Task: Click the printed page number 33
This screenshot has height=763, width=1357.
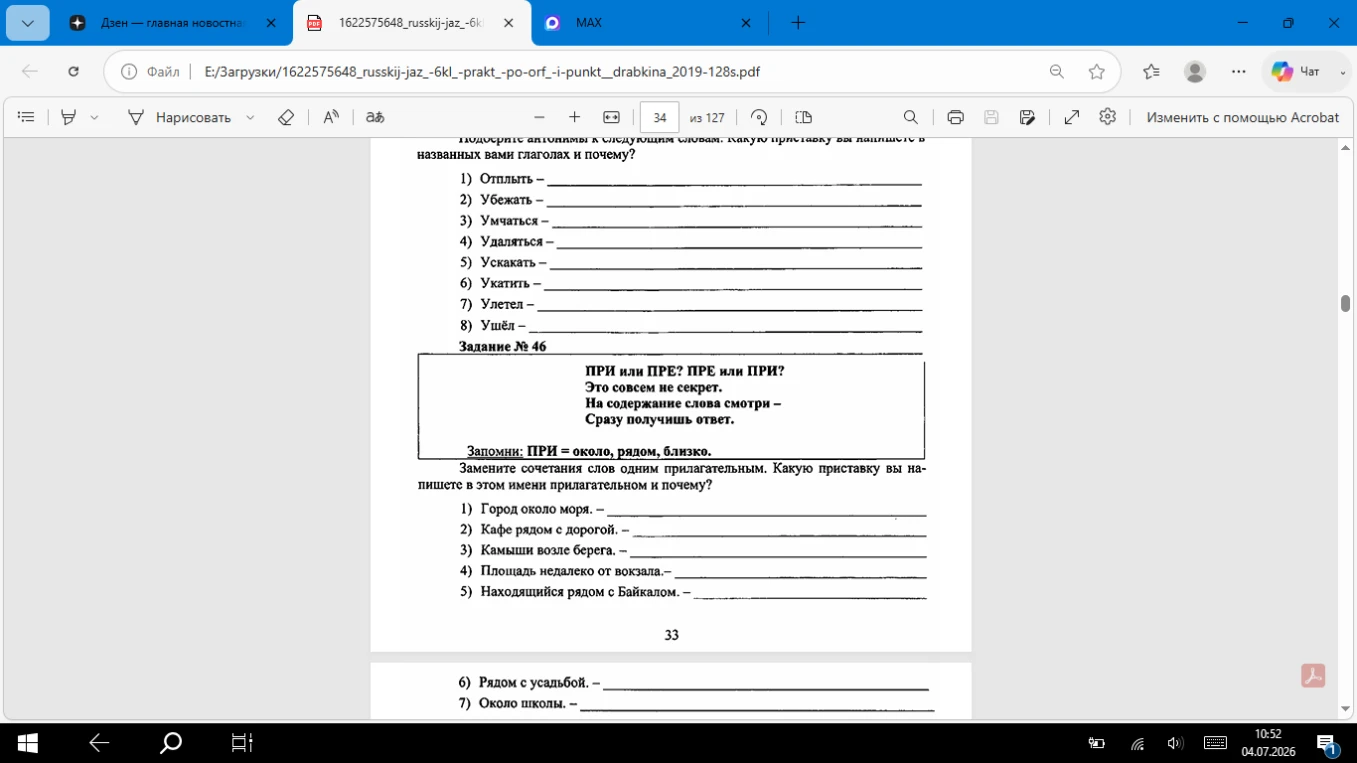Action: (671, 635)
